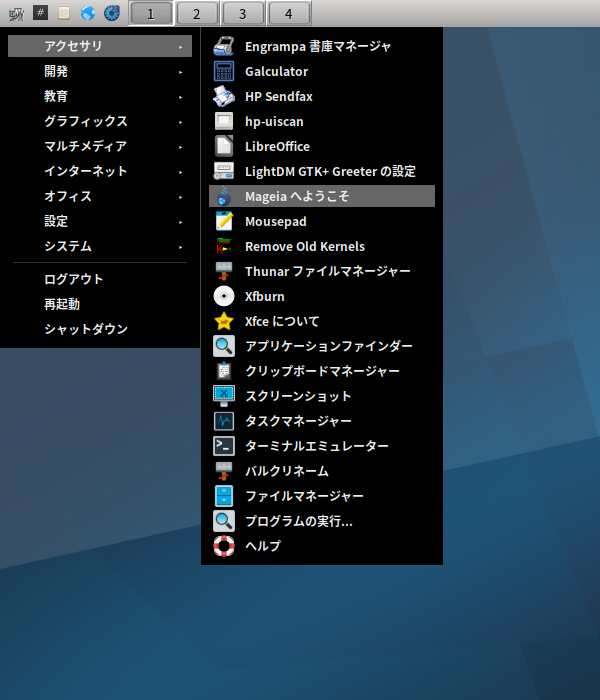Click the Xfce について star icon
The width and height of the screenshot is (600, 700).
(x=224, y=321)
